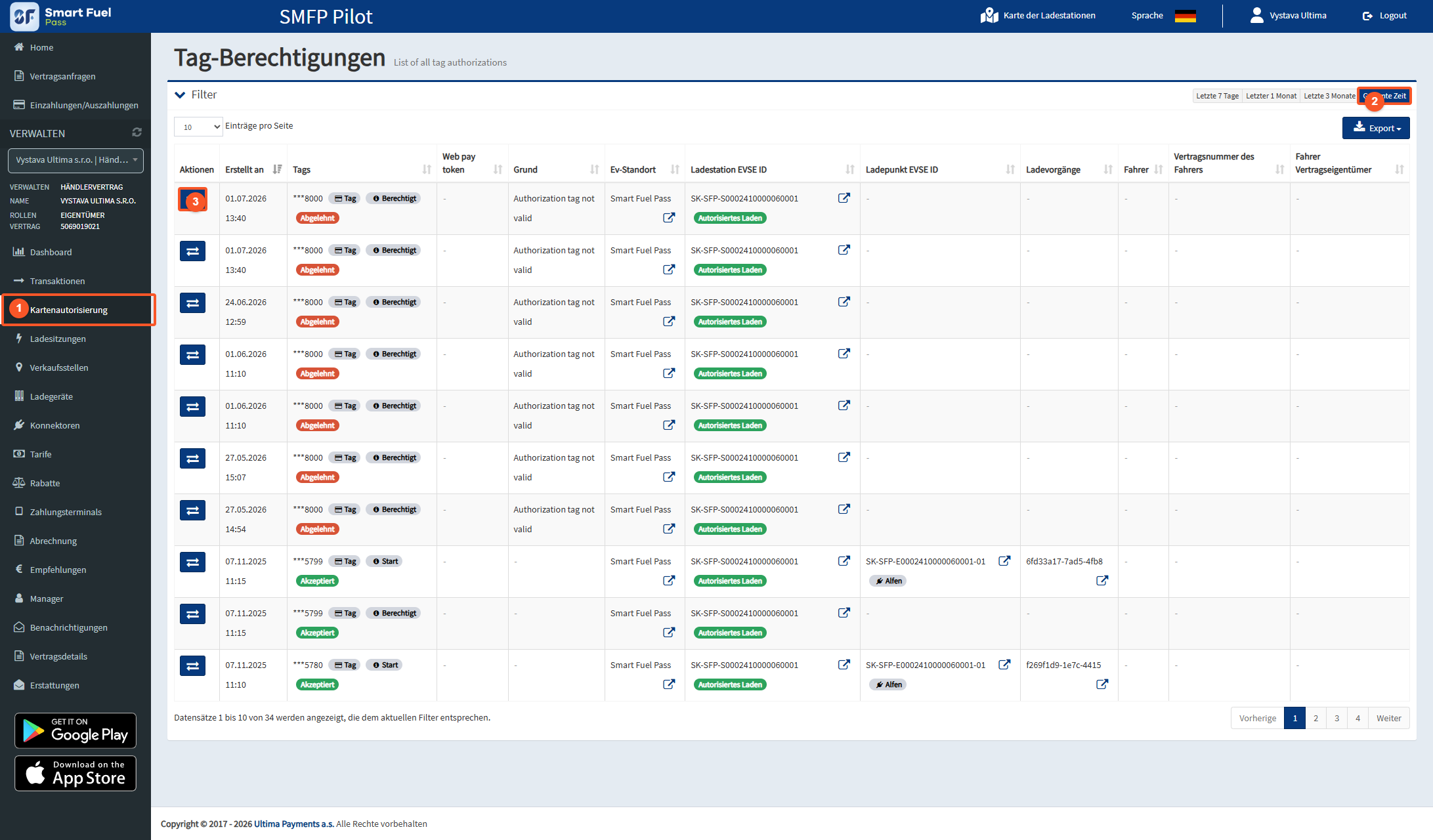Select the Letzter 1 Monat range
The width and height of the screenshot is (1433, 840).
(1271, 96)
